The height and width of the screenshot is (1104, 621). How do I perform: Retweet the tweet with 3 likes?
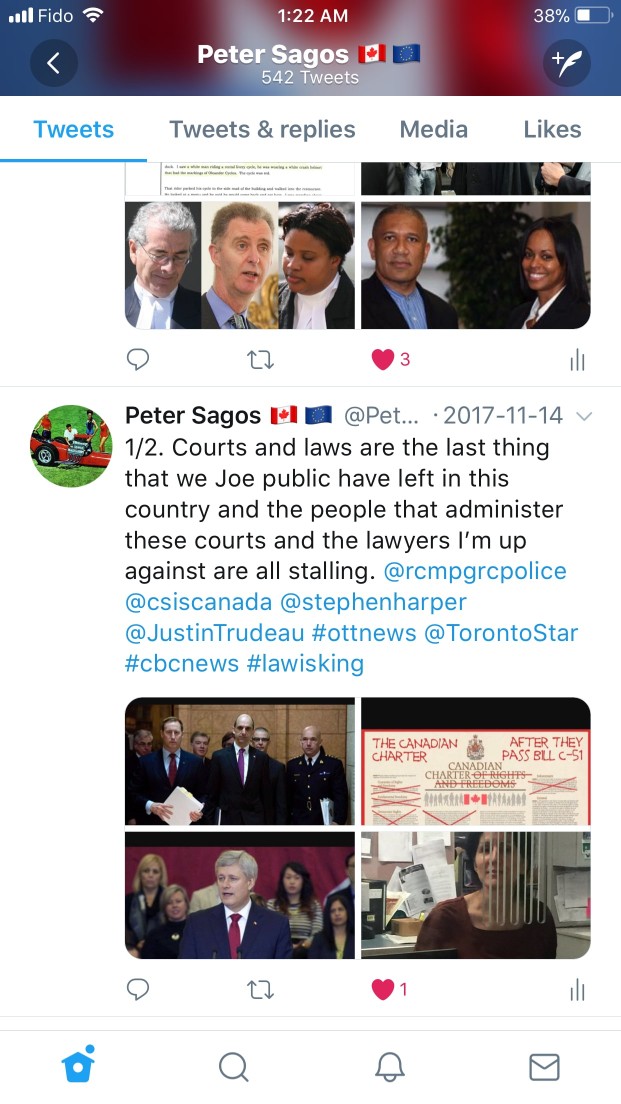click(261, 360)
